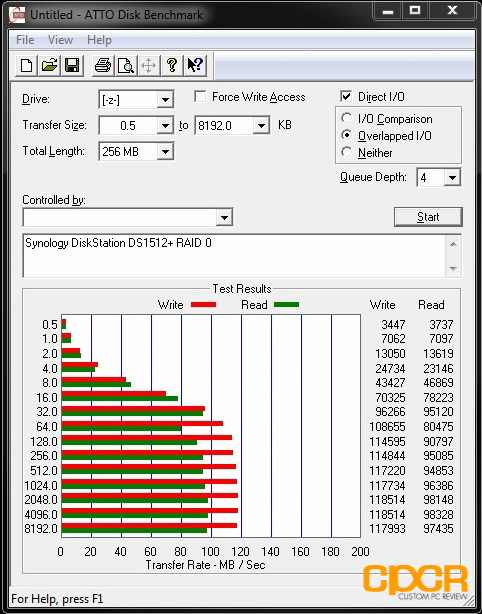
Task: Click the status bar help text
Action: pyautogui.click(x=57, y=599)
